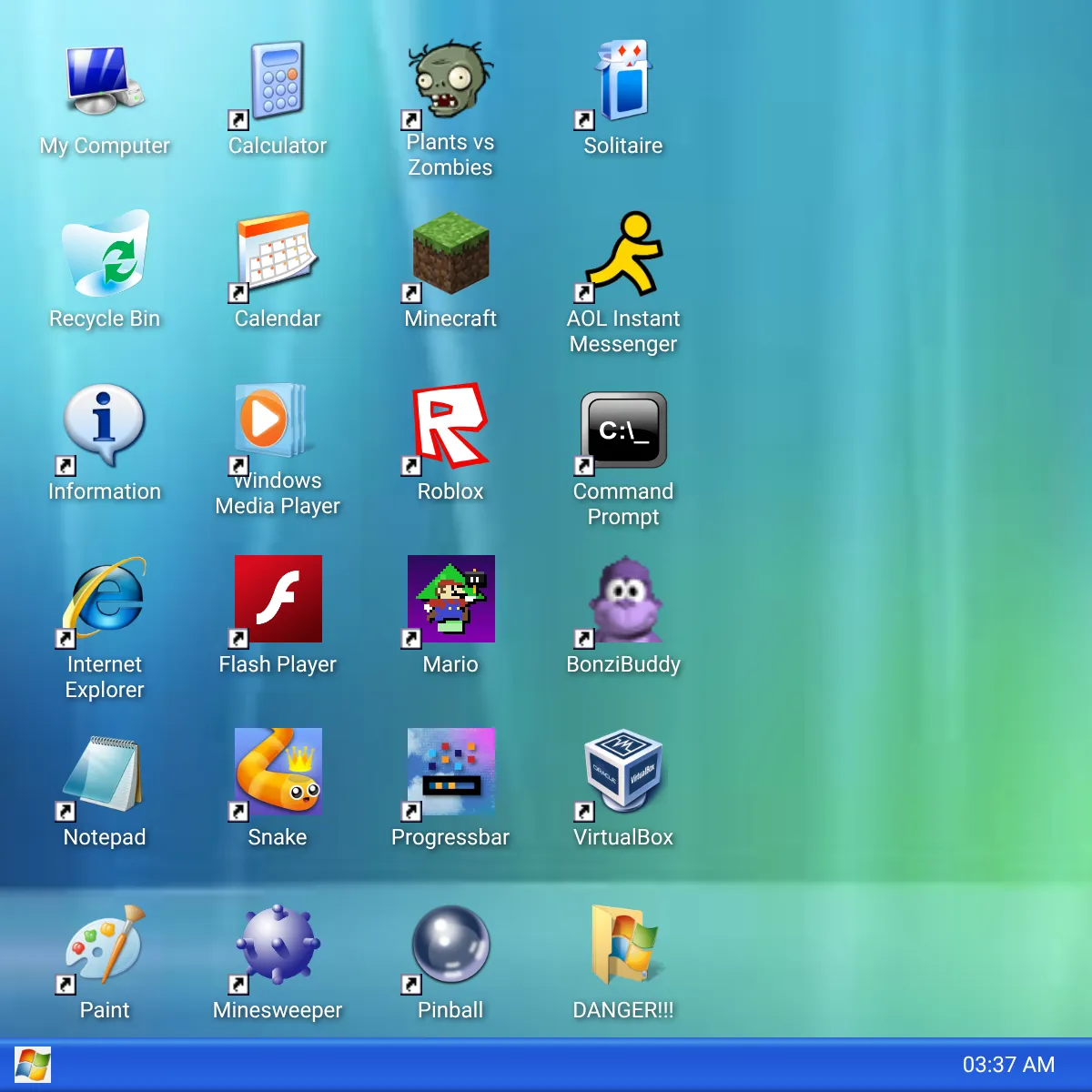Open the Information speech bubble icon
Image resolution: width=1092 pixels, height=1092 pixels.
point(105,426)
